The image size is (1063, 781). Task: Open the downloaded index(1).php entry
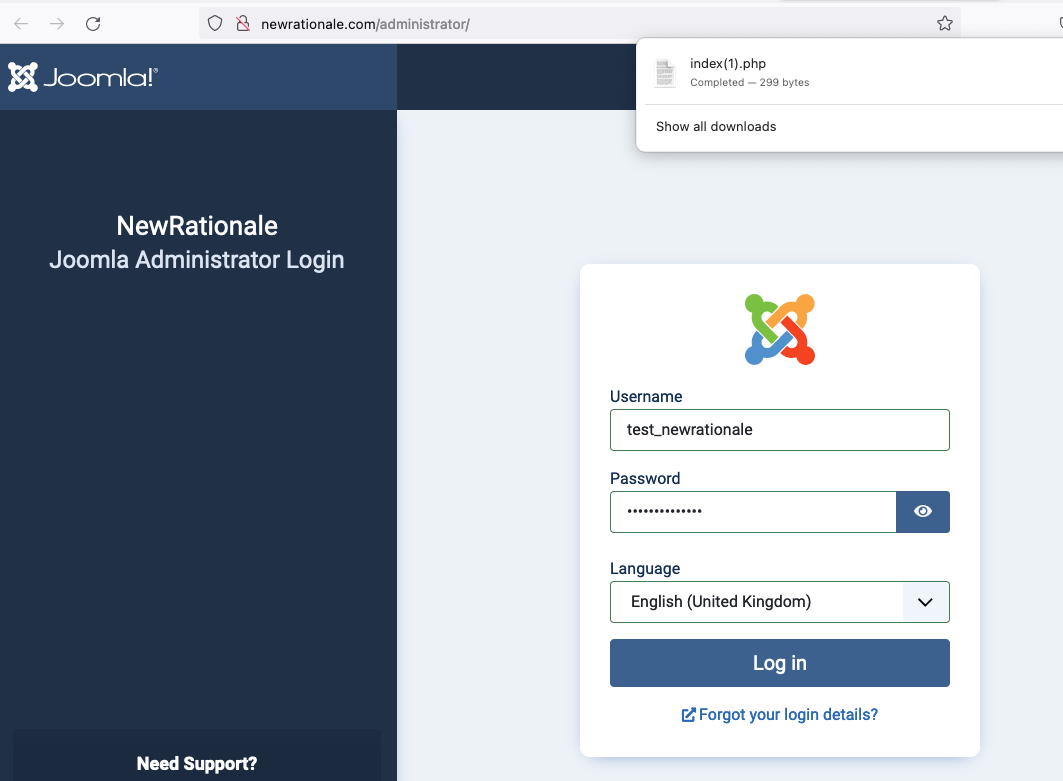[x=854, y=73]
